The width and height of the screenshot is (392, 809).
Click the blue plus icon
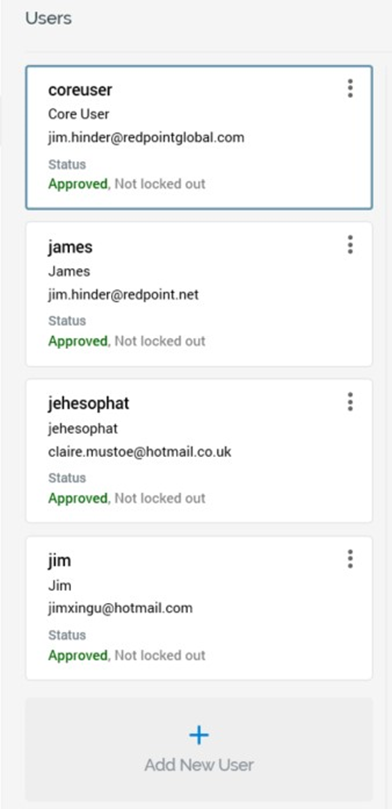[199, 735]
